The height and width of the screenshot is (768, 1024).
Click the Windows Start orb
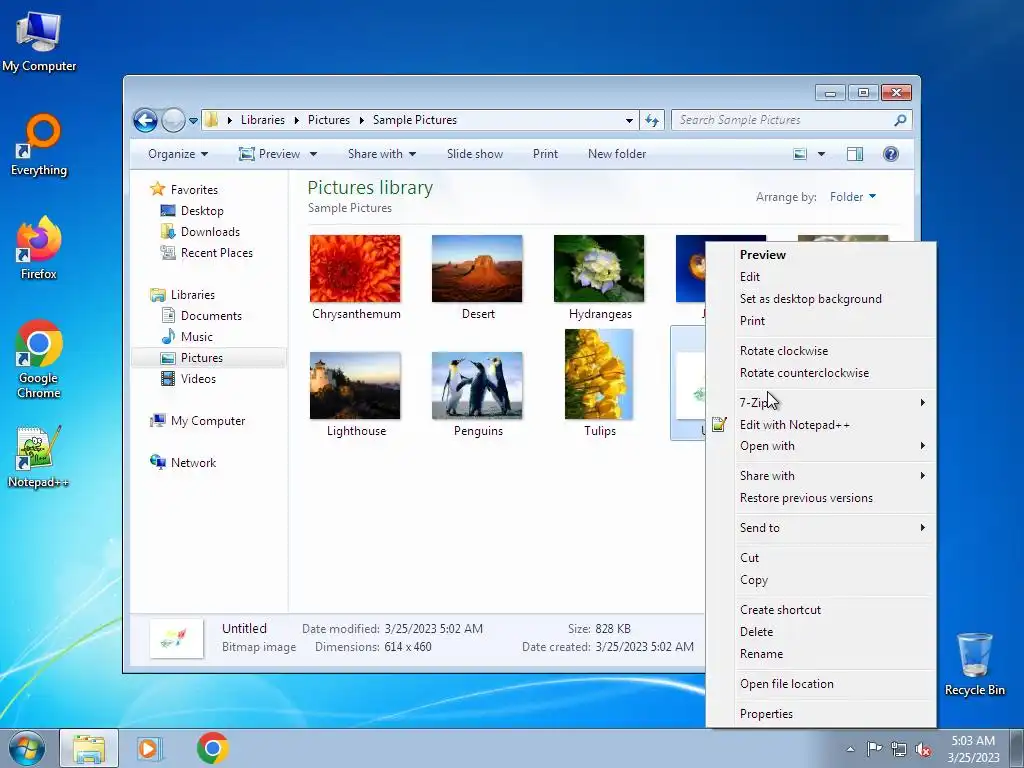tap(27, 748)
